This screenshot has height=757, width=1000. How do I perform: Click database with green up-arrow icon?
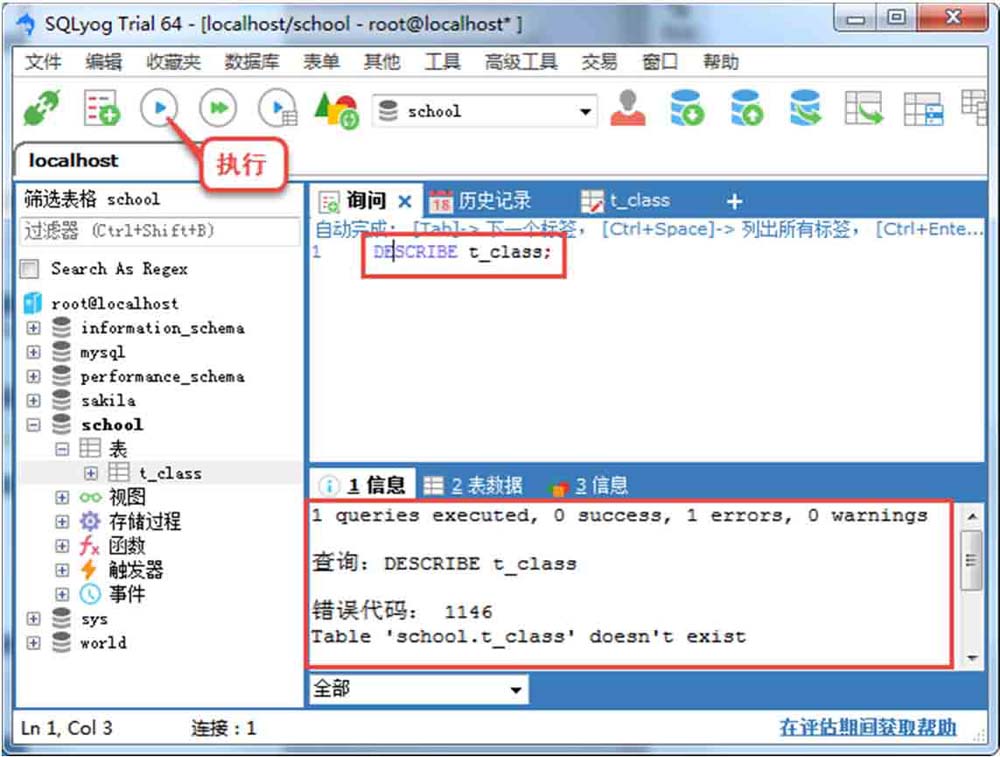(746, 108)
